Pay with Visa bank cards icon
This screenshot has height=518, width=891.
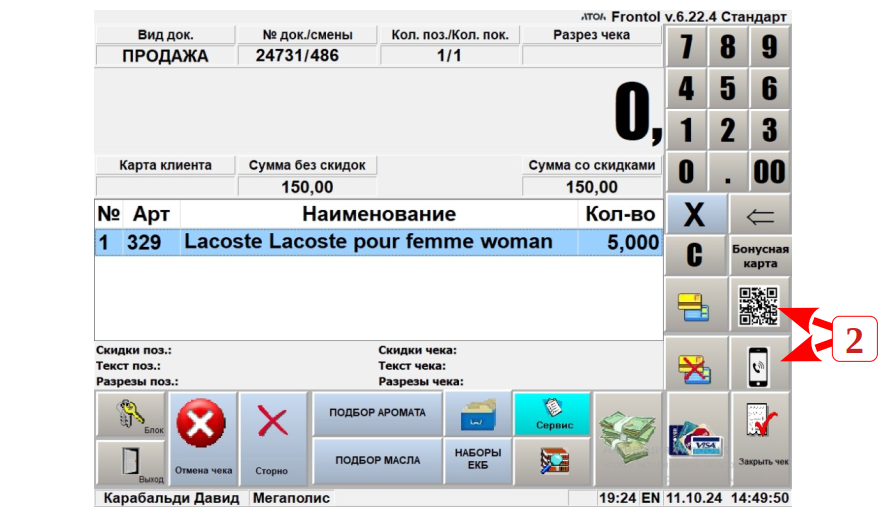(698, 438)
